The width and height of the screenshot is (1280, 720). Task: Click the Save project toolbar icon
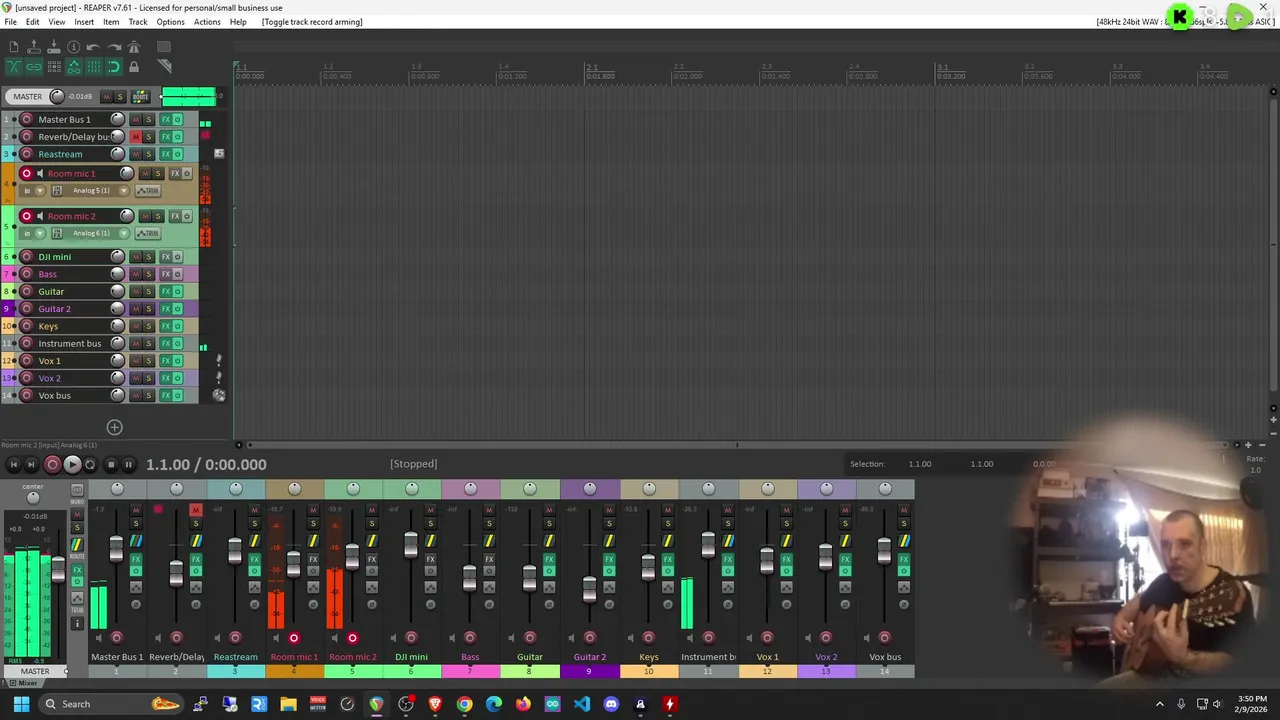coord(54,47)
